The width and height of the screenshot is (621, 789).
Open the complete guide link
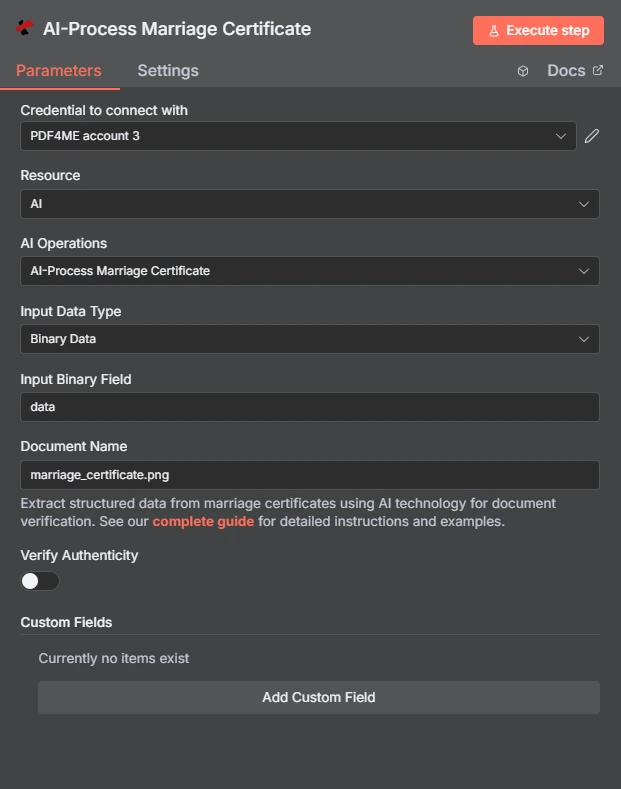tap(203, 521)
